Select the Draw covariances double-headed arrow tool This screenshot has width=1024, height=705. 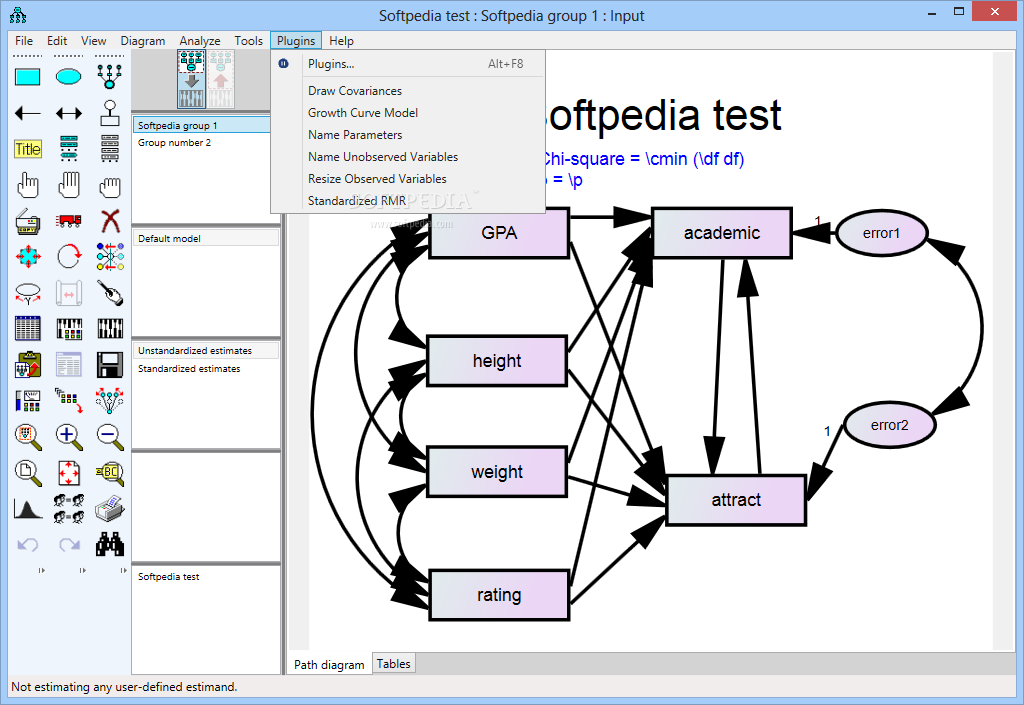(x=69, y=114)
